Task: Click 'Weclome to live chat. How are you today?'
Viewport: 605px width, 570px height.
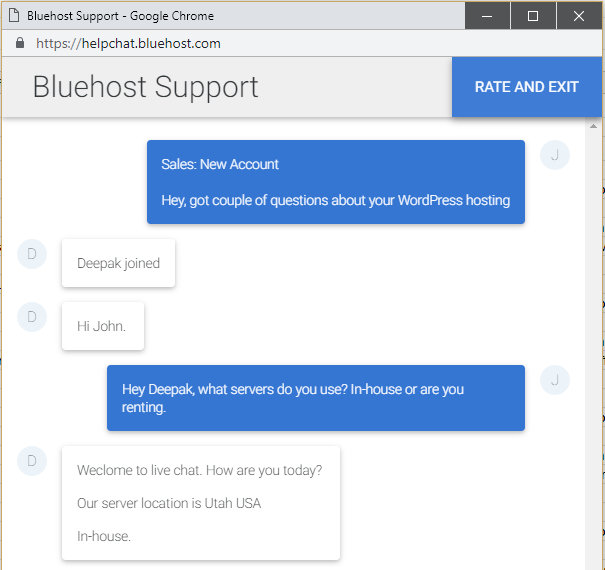Action: pos(199,470)
